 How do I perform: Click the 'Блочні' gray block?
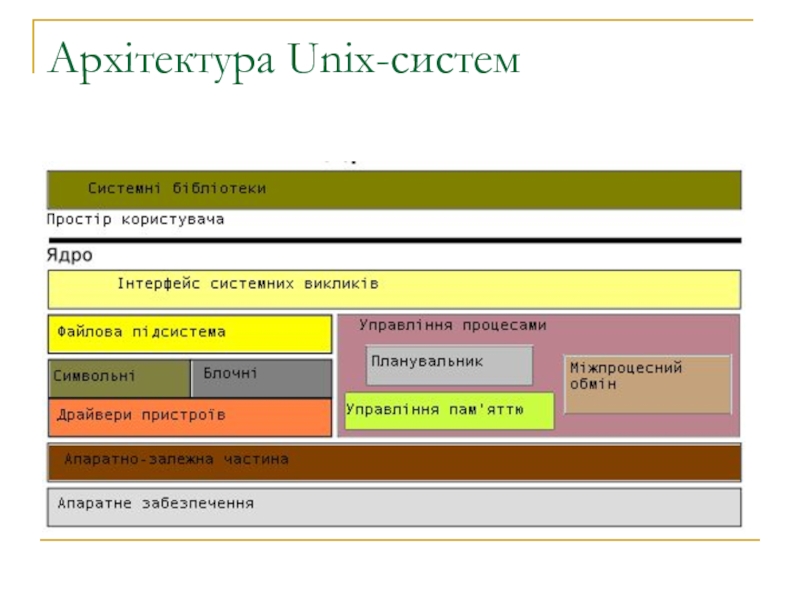pyautogui.click(x=261, y=378)
